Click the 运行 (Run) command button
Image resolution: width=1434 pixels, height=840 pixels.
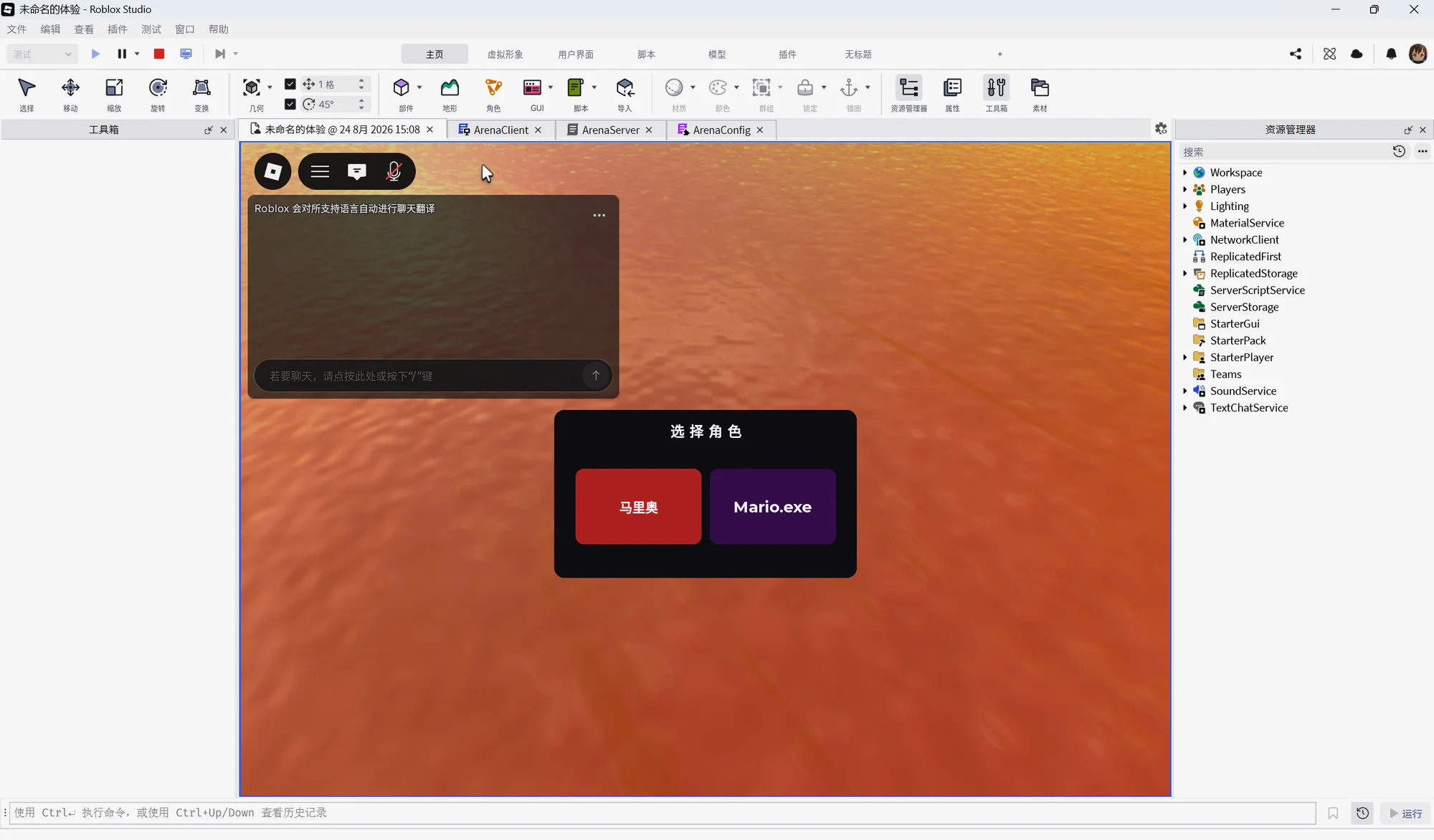1406,813
